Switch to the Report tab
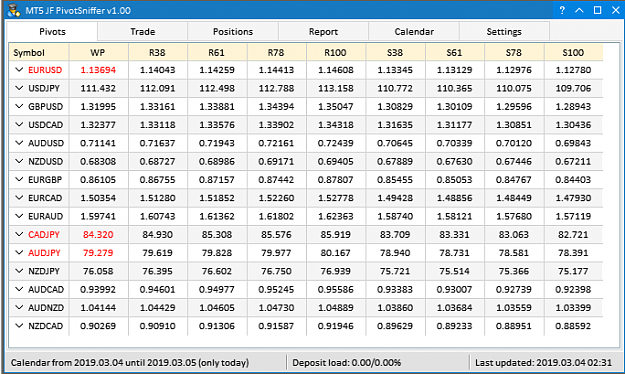The height and width of the screenshot is (374, 625). coord(323,31)
